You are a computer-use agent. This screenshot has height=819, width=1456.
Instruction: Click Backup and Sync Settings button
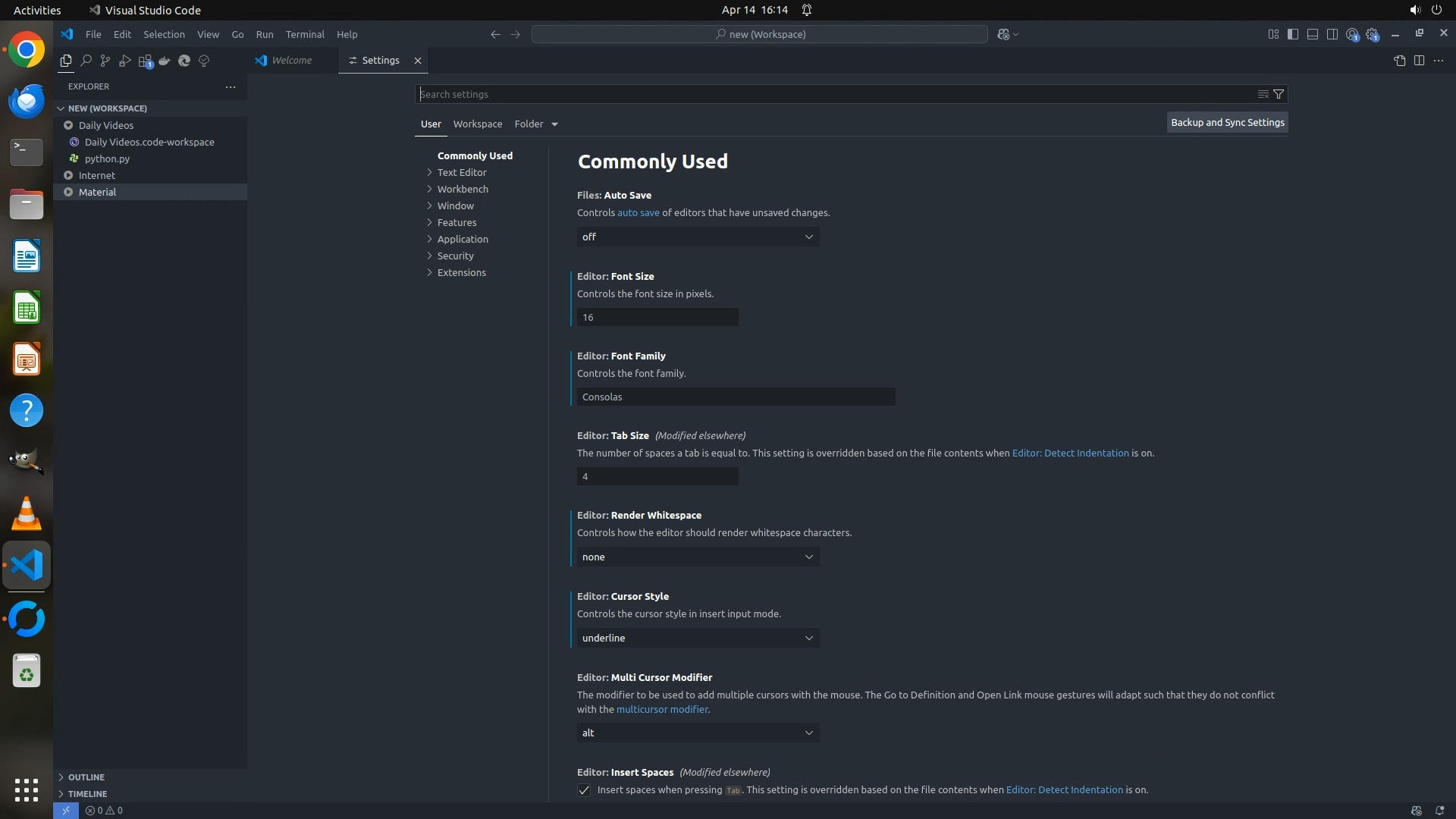[x=1227, y=122]
